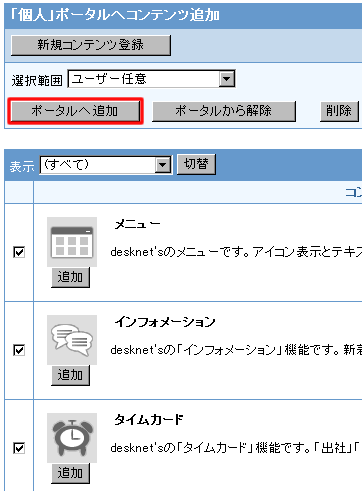Click the メニュー content icon
This screenshot has height=491, width=362.
(x=72, y=242)
